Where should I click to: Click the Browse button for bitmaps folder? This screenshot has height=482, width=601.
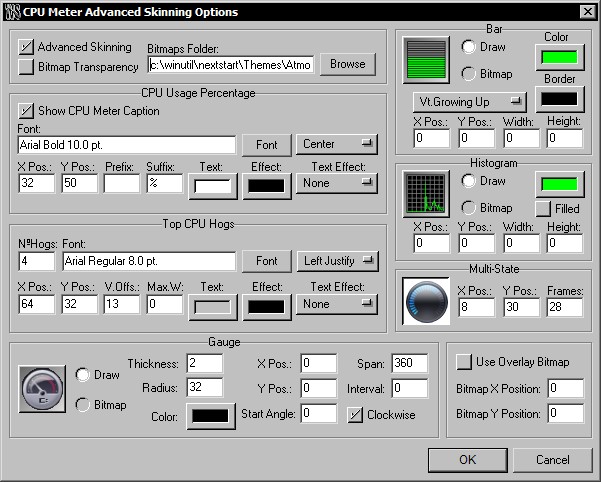pyautogui.click(x=348, y=64)
